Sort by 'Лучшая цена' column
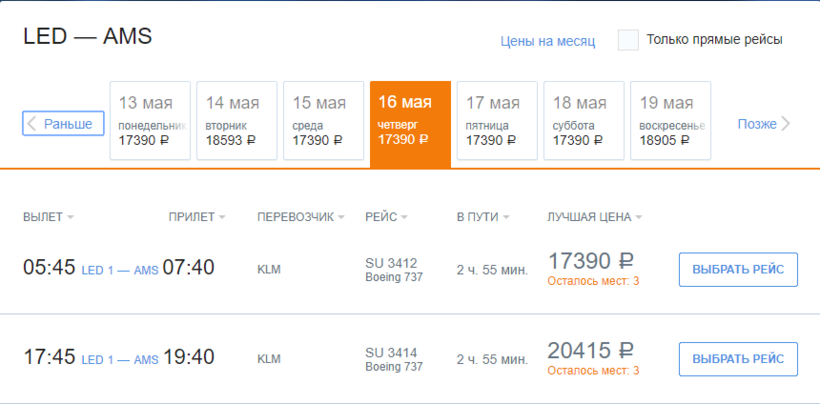Image resolution: width=820 pixels, height=404 pixels. (594, 217)
